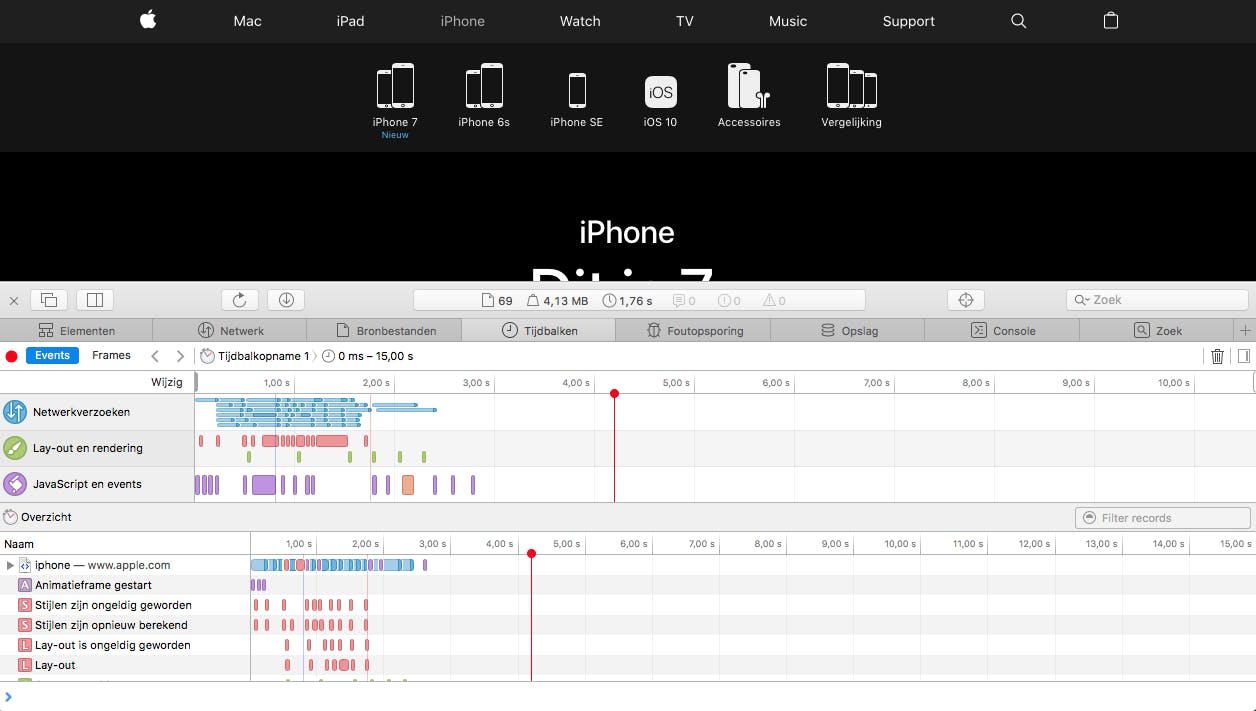Focus the Filter records field
This screenshot has height=711, width=1256.
[x=1163, y=518]
